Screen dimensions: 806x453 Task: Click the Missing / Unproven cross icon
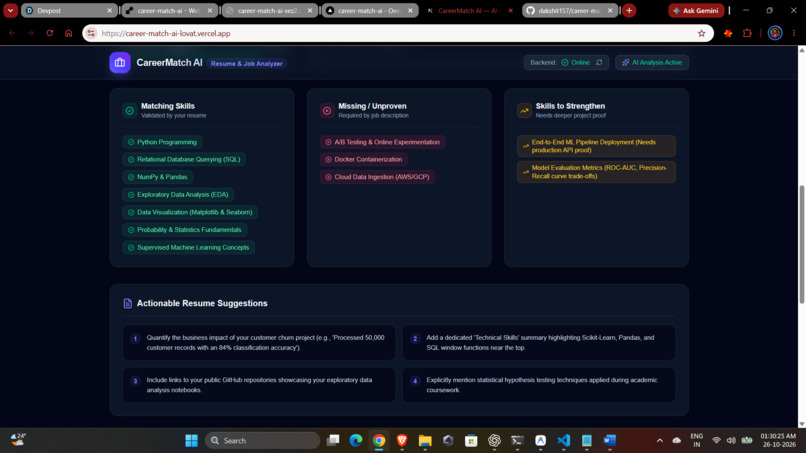(327, 111)
